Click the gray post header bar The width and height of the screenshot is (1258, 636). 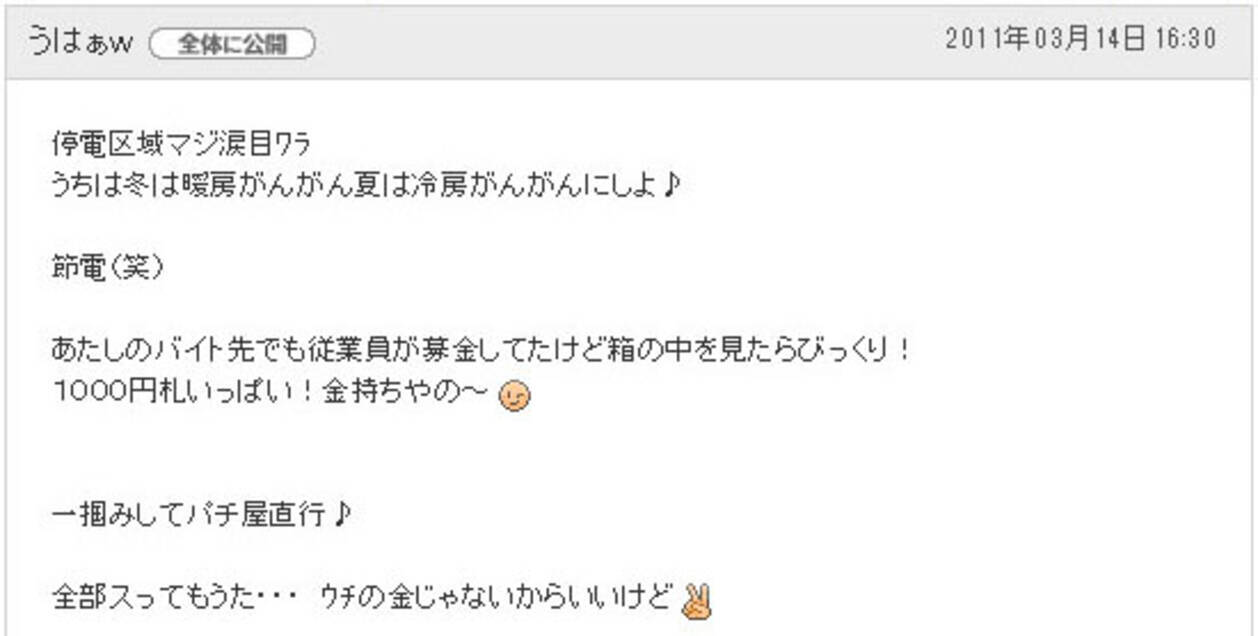click(x=629, y=43)
